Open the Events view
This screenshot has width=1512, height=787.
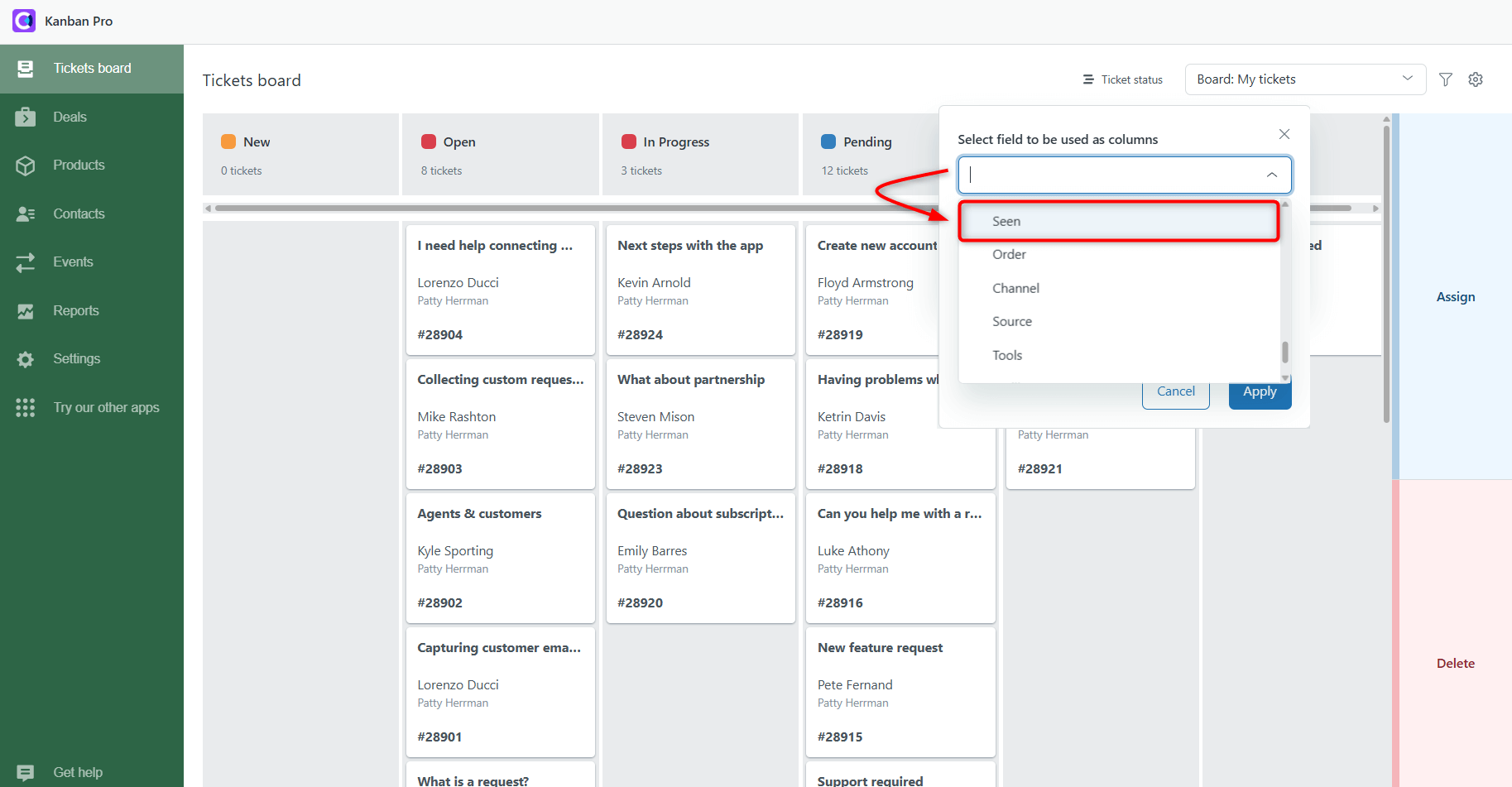73,262
